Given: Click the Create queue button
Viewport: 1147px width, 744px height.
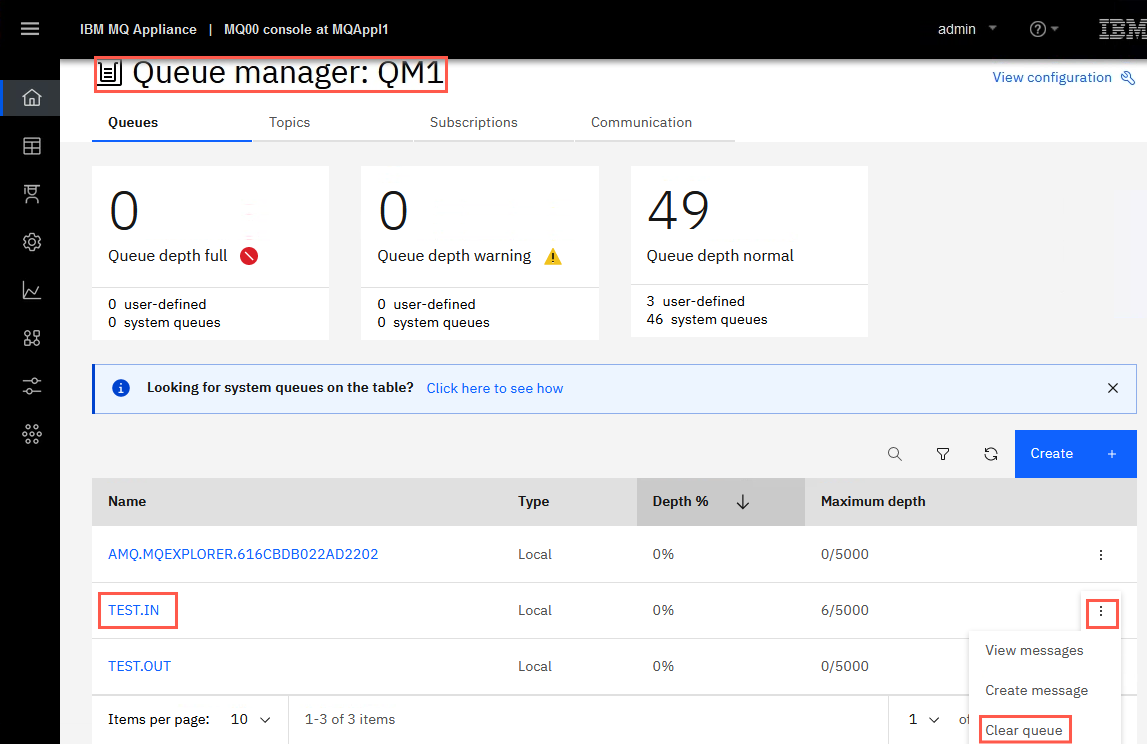Looking at the screenshot, I should click(1075, 454).
